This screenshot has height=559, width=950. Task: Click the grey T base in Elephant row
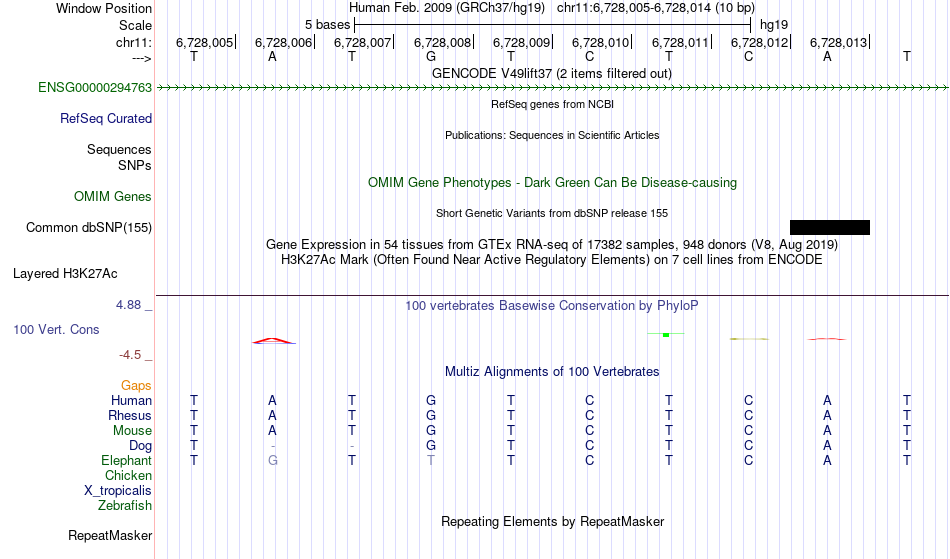pos(431,461)
